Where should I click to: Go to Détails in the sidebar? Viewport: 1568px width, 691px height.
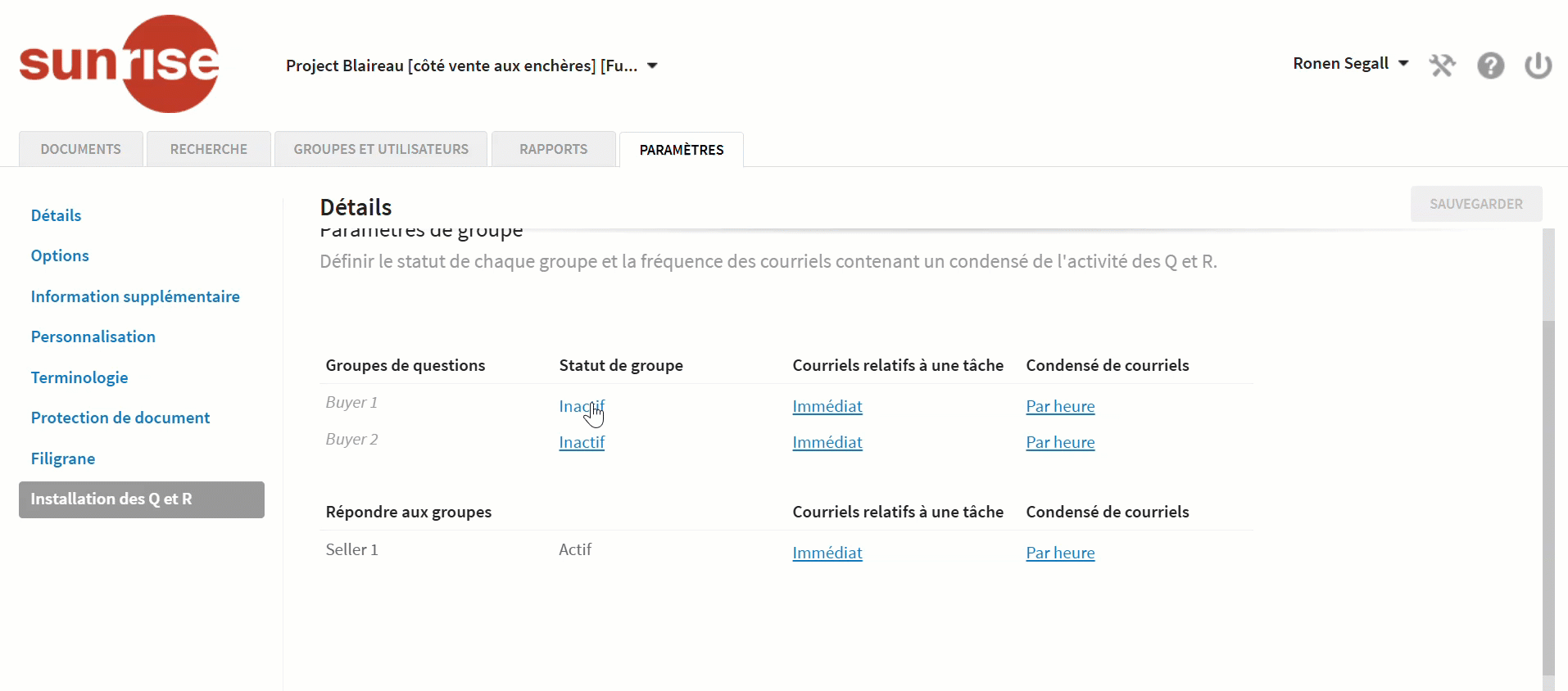coord(56,215)
